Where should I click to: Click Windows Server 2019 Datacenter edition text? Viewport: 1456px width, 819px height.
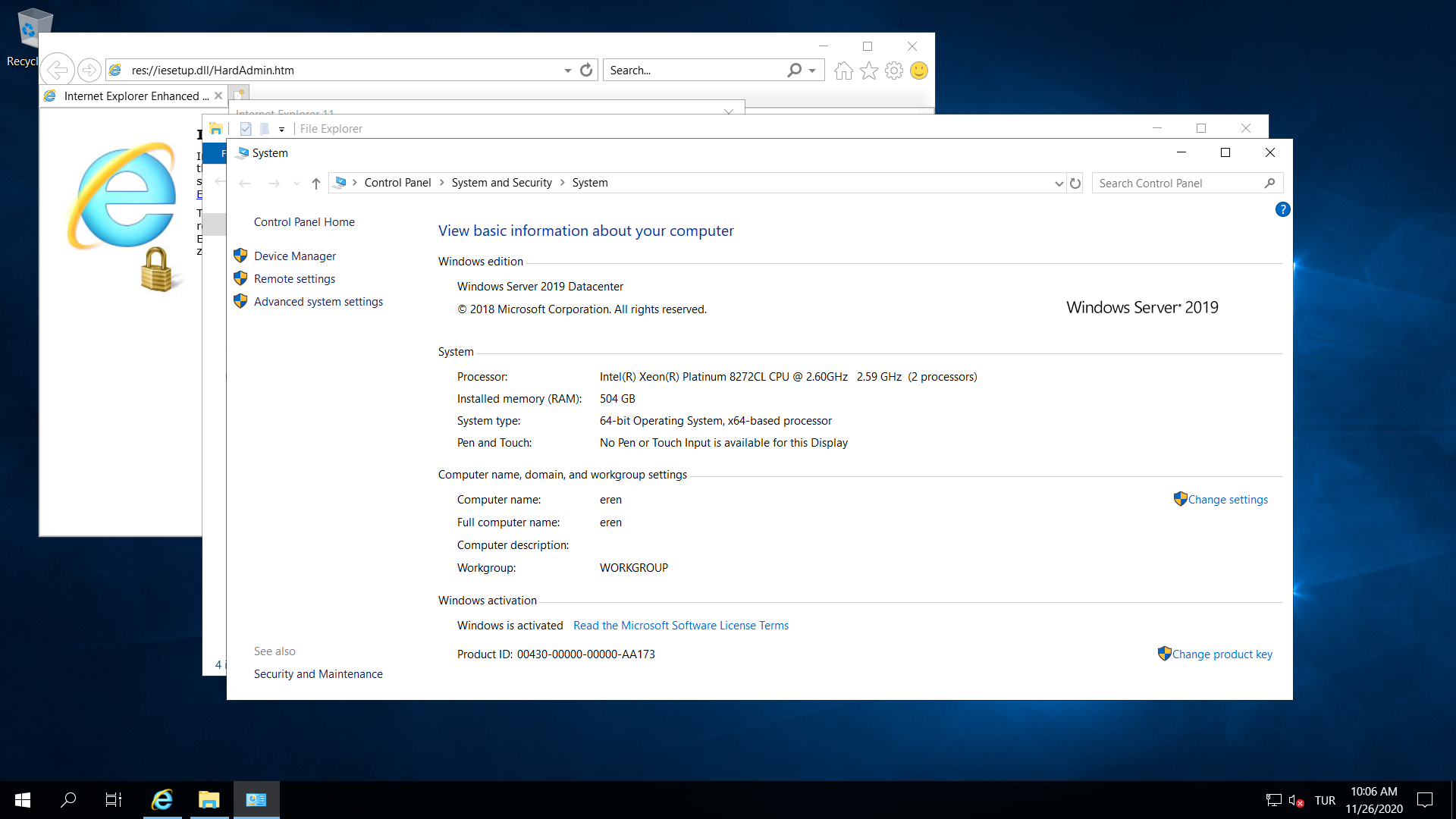pyautogui.click(x=540, y=287)
